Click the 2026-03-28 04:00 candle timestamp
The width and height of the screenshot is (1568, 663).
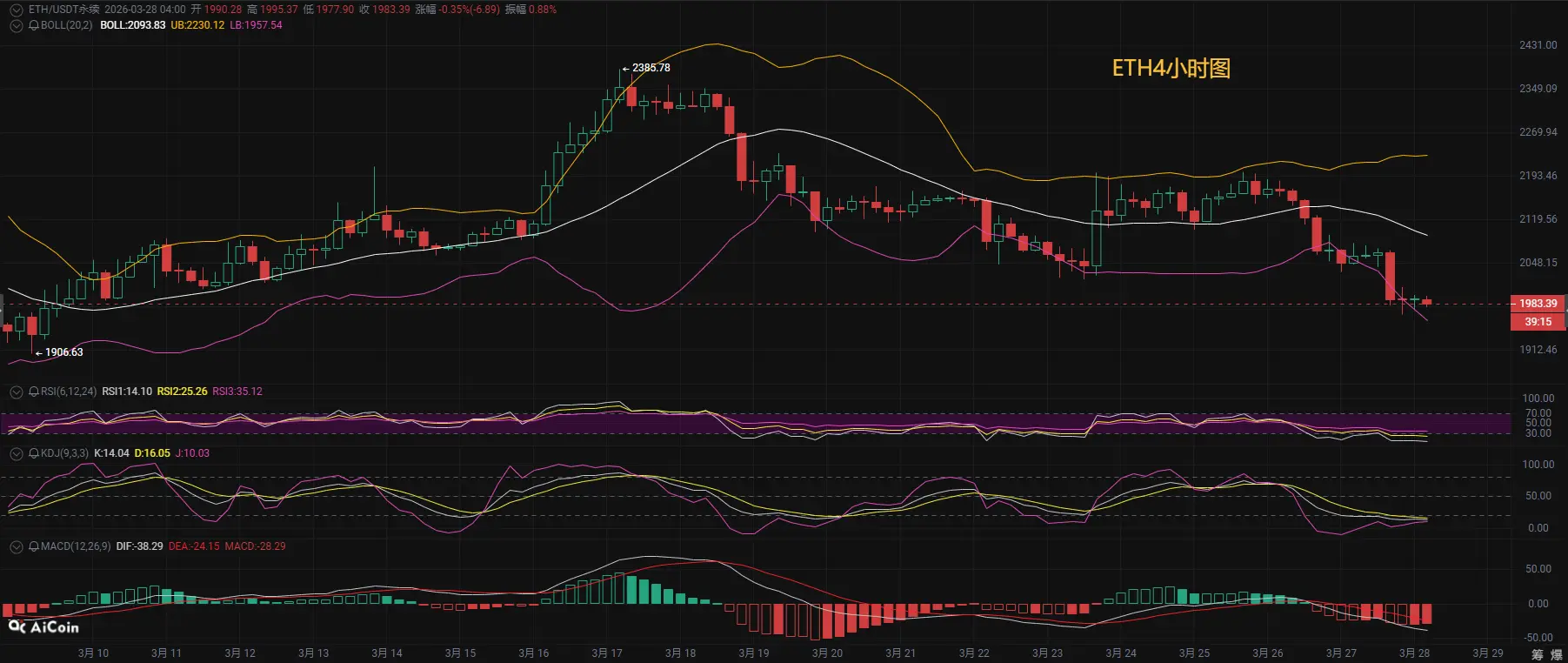(145, 10)
